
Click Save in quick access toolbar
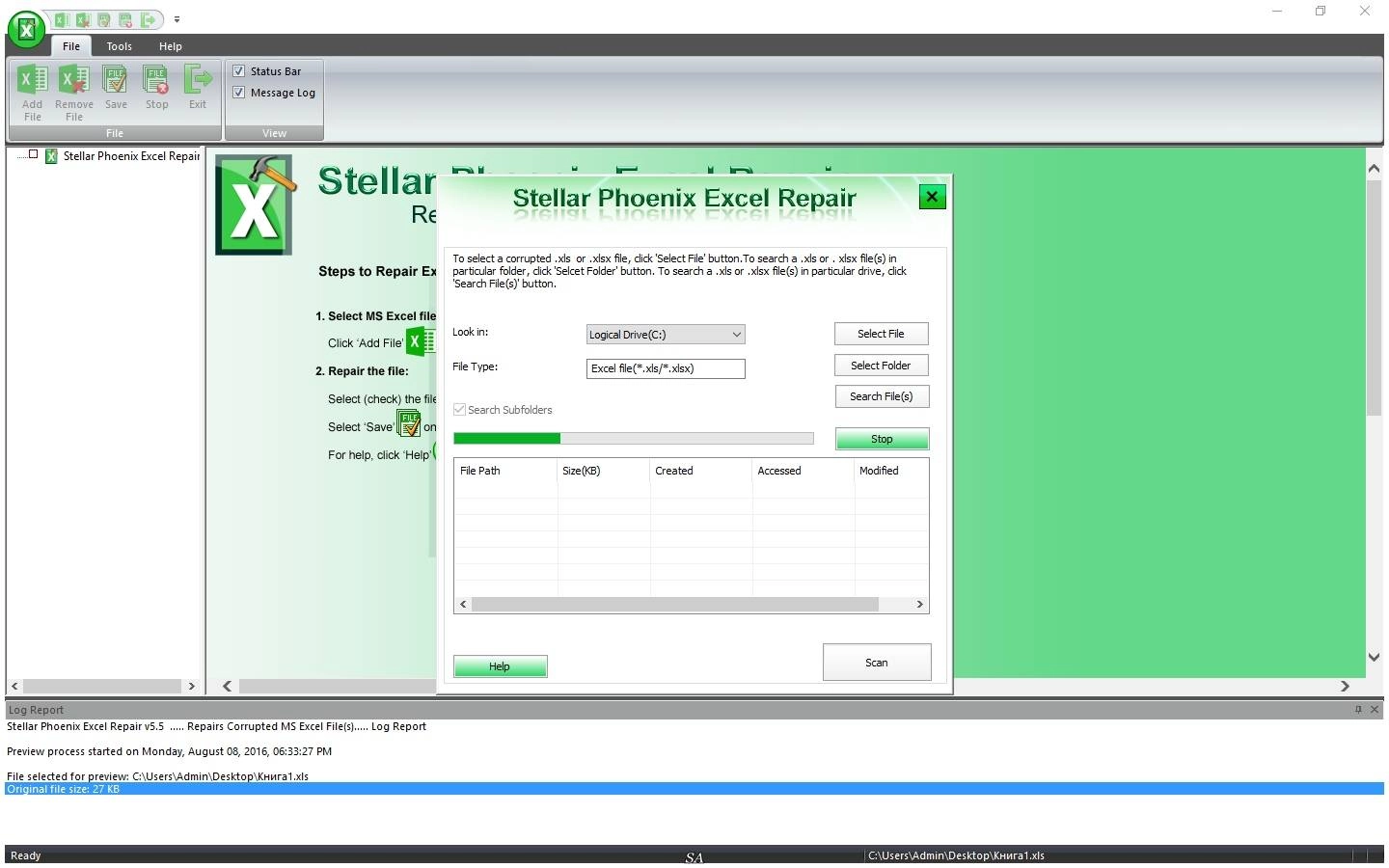click(104, 19)
